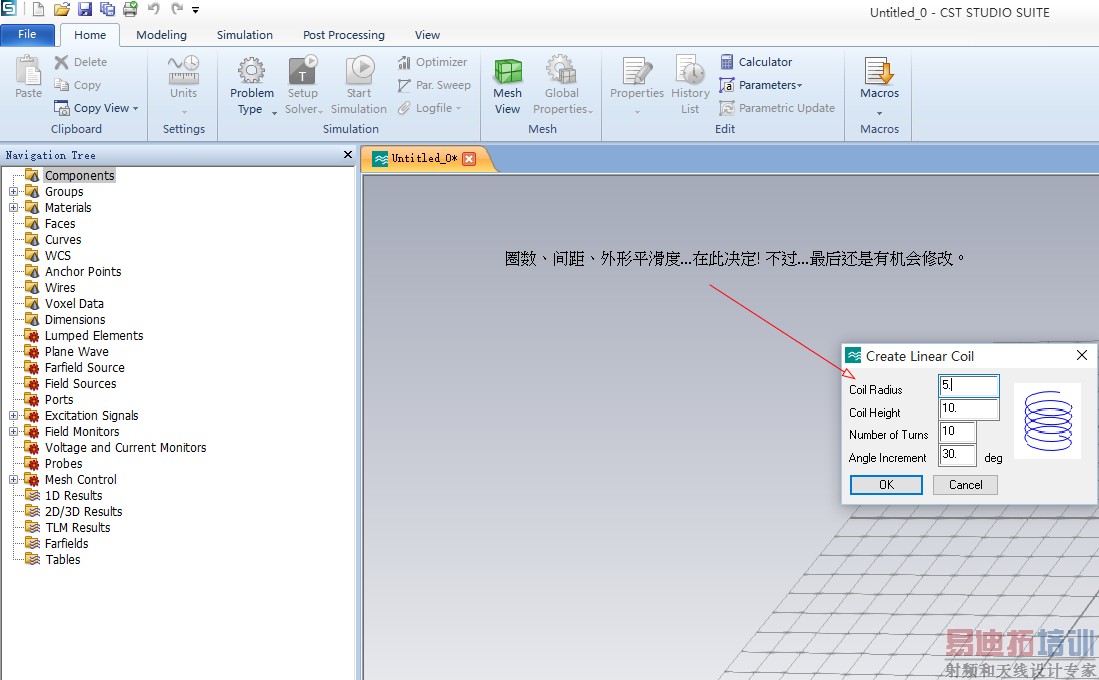Screen dimensions: 1099x680
Task: Click the Paste icon in Clipboard group
Action: pyautogui.click(x=28, y=70)
